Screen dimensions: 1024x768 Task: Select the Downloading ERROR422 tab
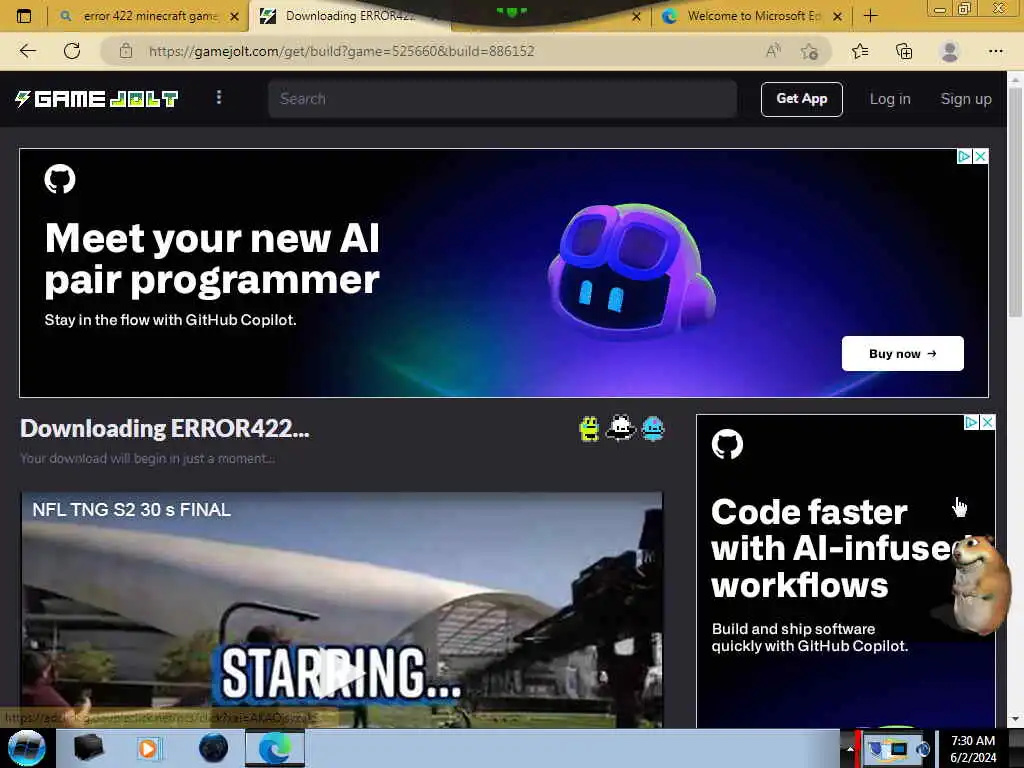pos(349,16)
